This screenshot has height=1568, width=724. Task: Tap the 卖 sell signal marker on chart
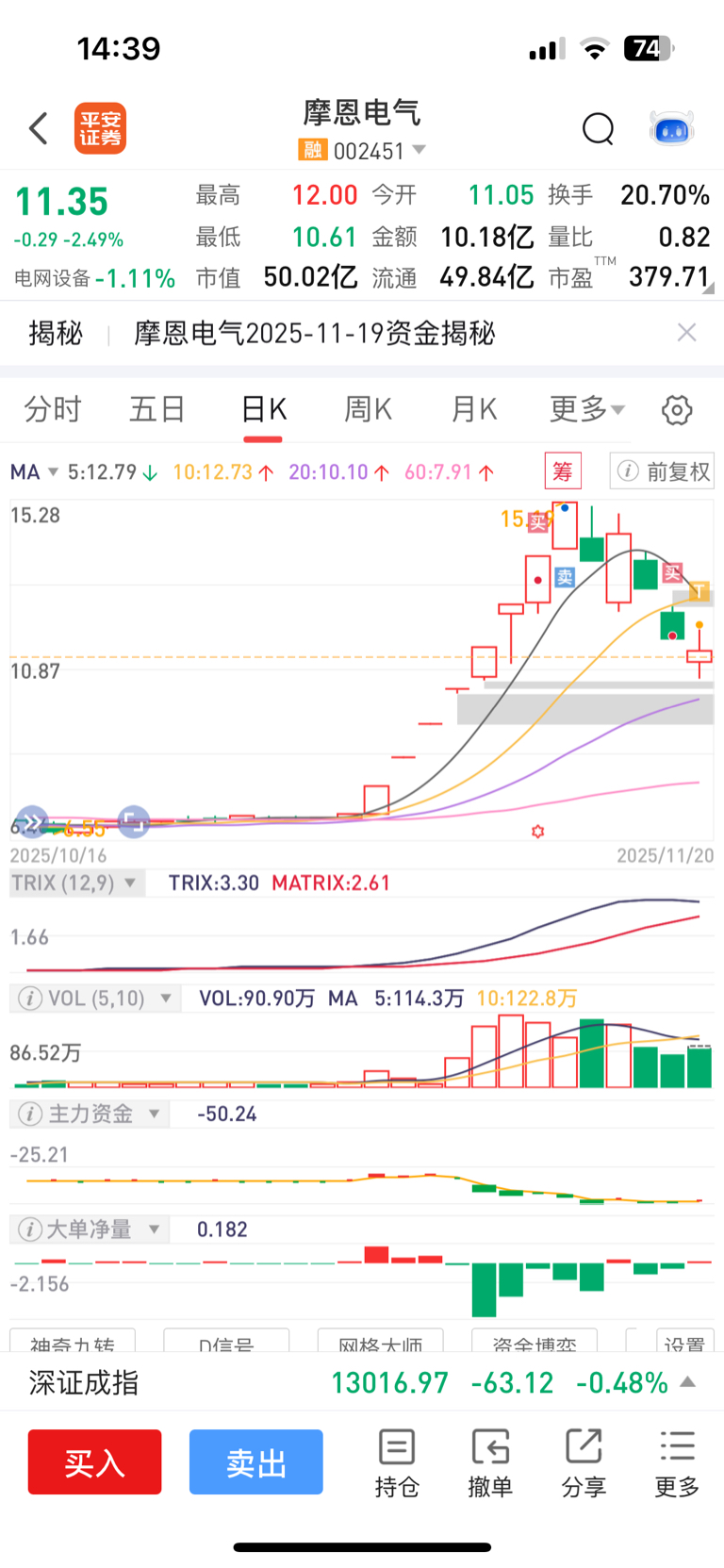point(565,577)
